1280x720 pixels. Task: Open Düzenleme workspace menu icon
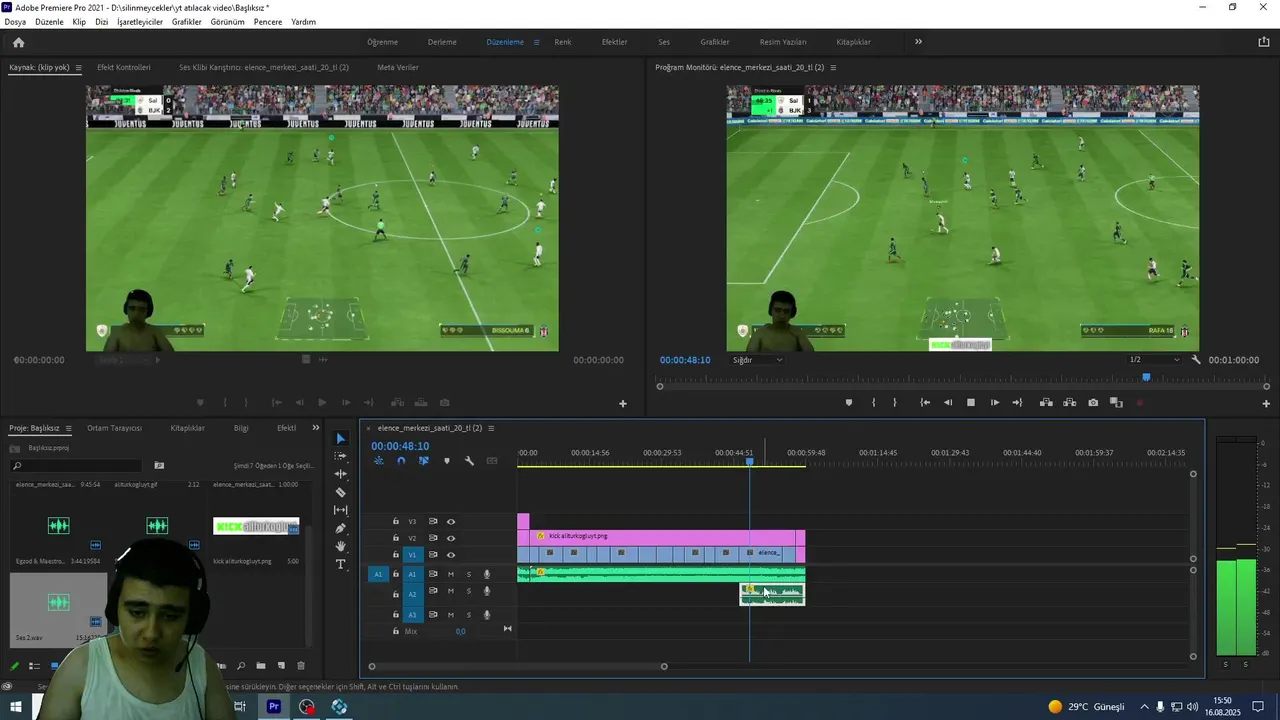(536, 42)
